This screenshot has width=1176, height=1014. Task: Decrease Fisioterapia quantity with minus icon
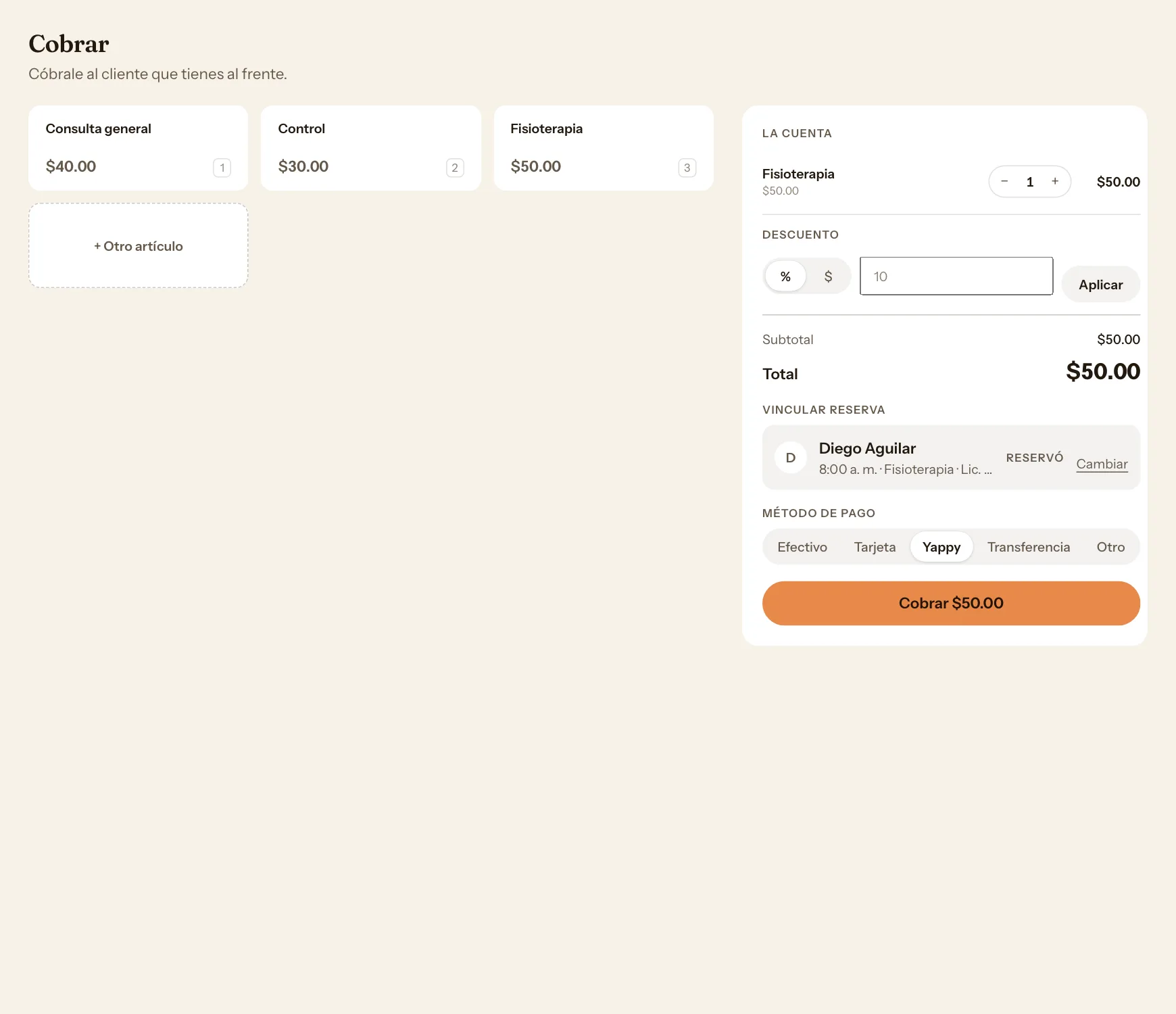1004,181
